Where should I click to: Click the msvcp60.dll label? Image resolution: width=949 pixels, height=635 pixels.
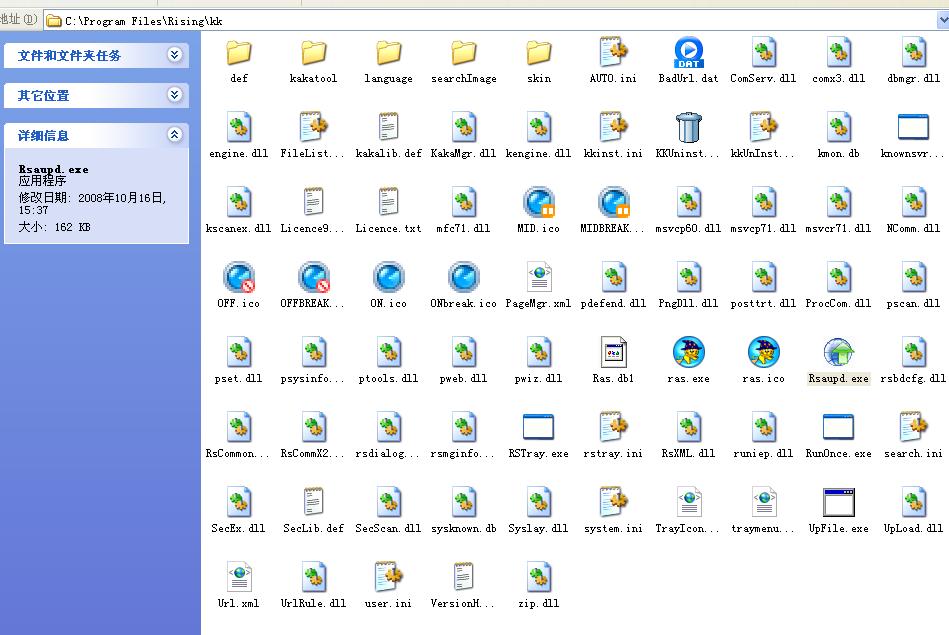pyautogui.click(x=689, y=228)
